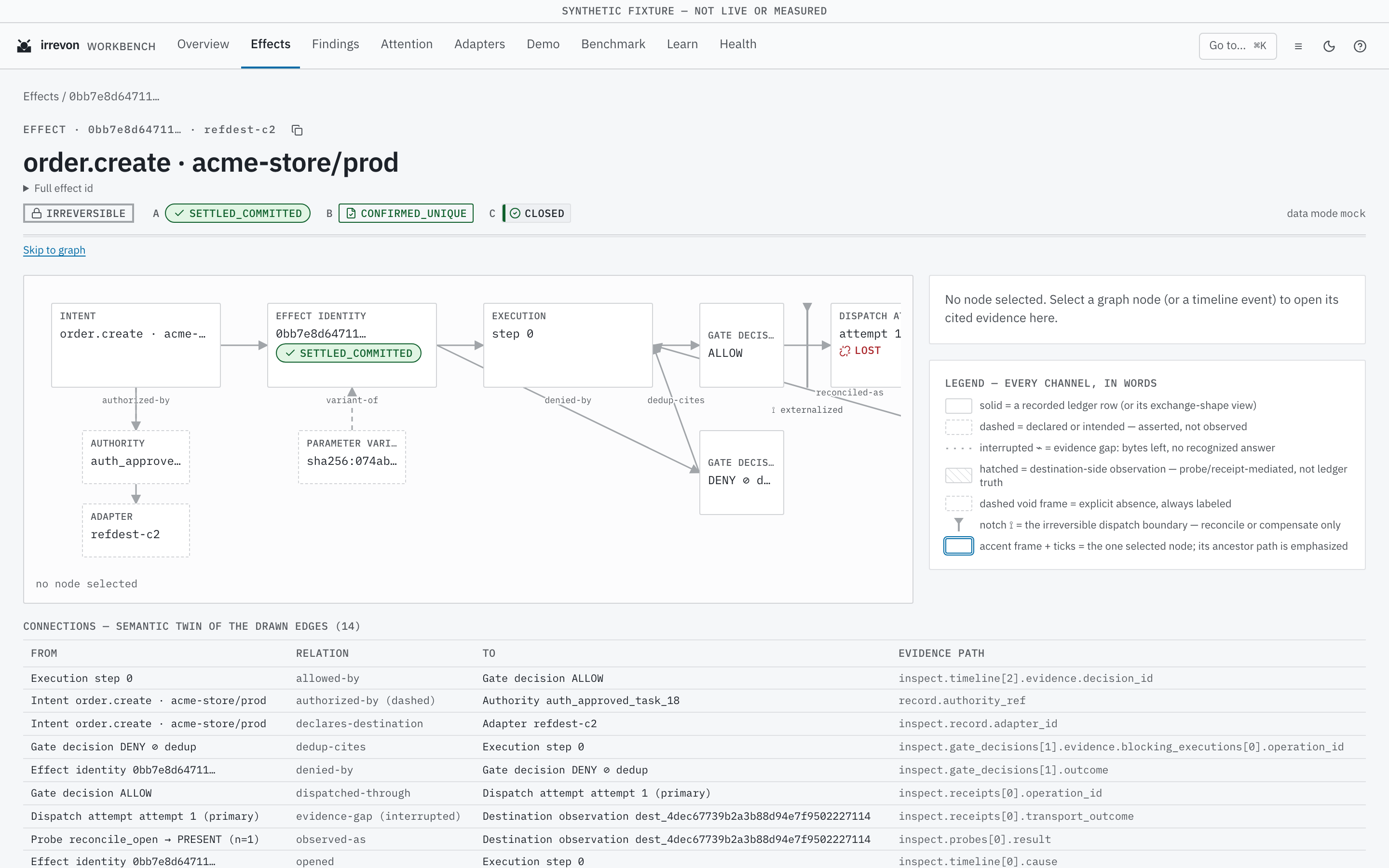Click the LOST status in Dispatch node

860,351
